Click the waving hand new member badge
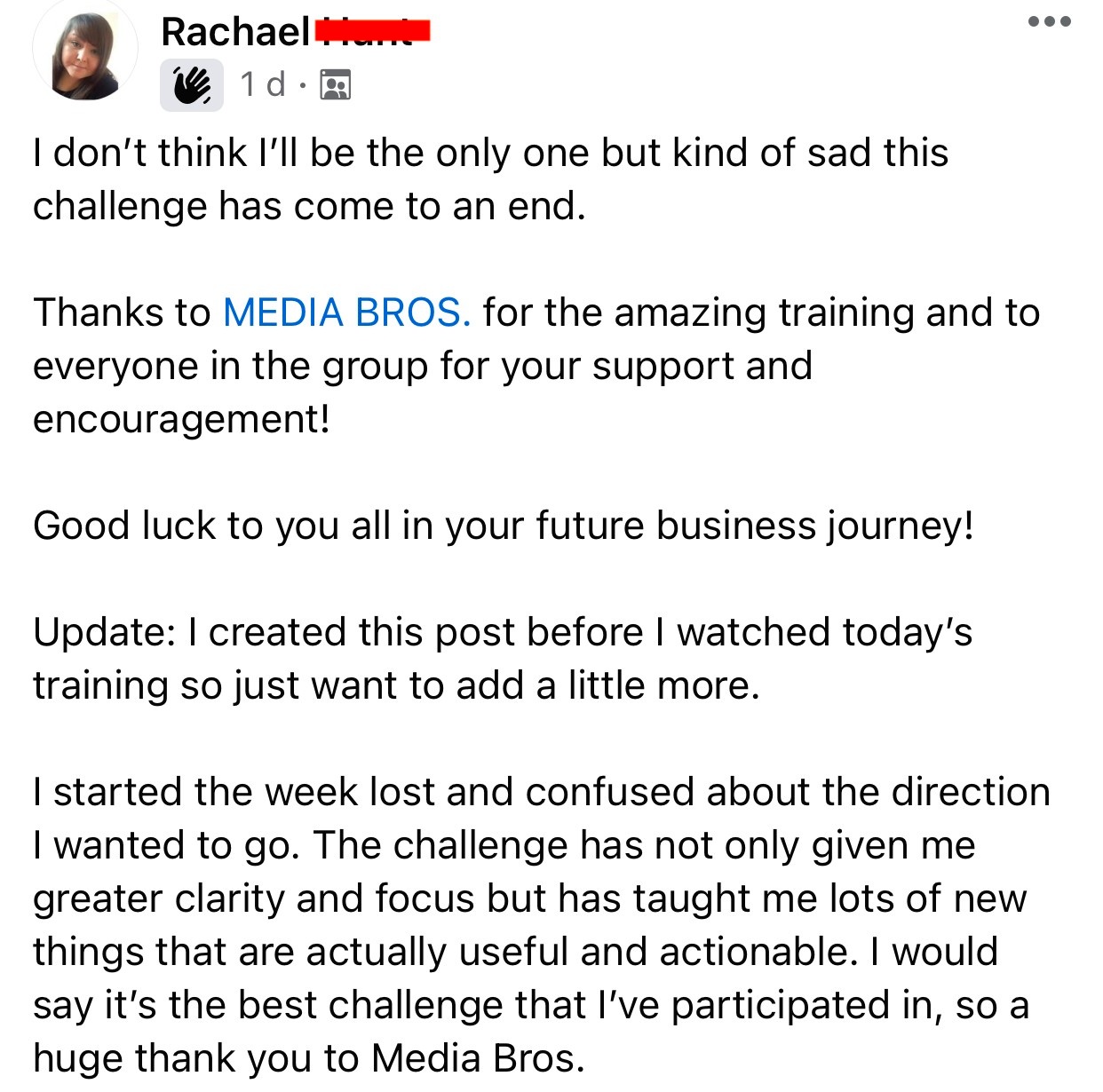The width and height of the screenshot is (1103, 1092). (192, 85)
